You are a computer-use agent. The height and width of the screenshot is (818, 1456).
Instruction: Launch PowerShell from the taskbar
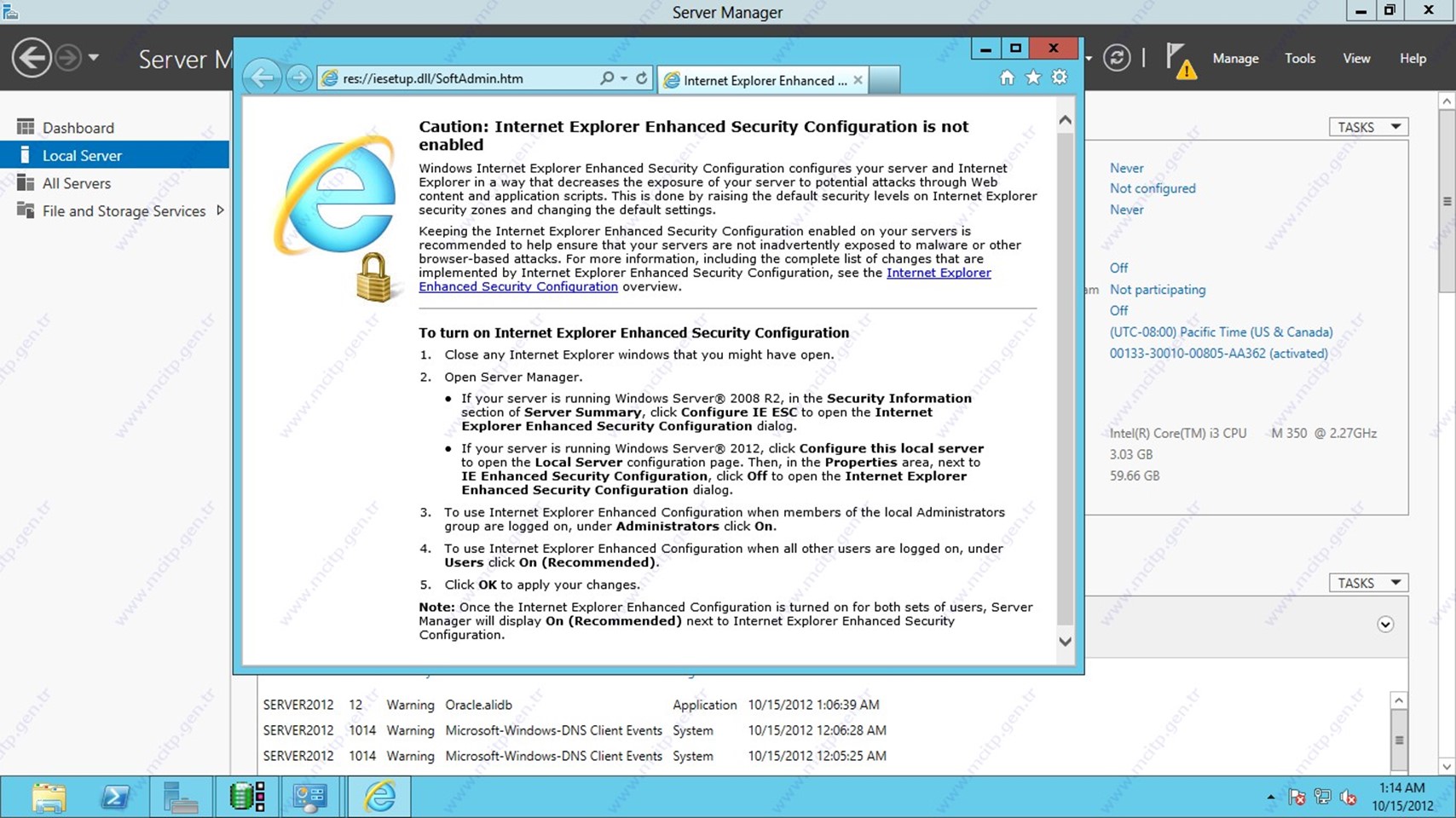115,798
